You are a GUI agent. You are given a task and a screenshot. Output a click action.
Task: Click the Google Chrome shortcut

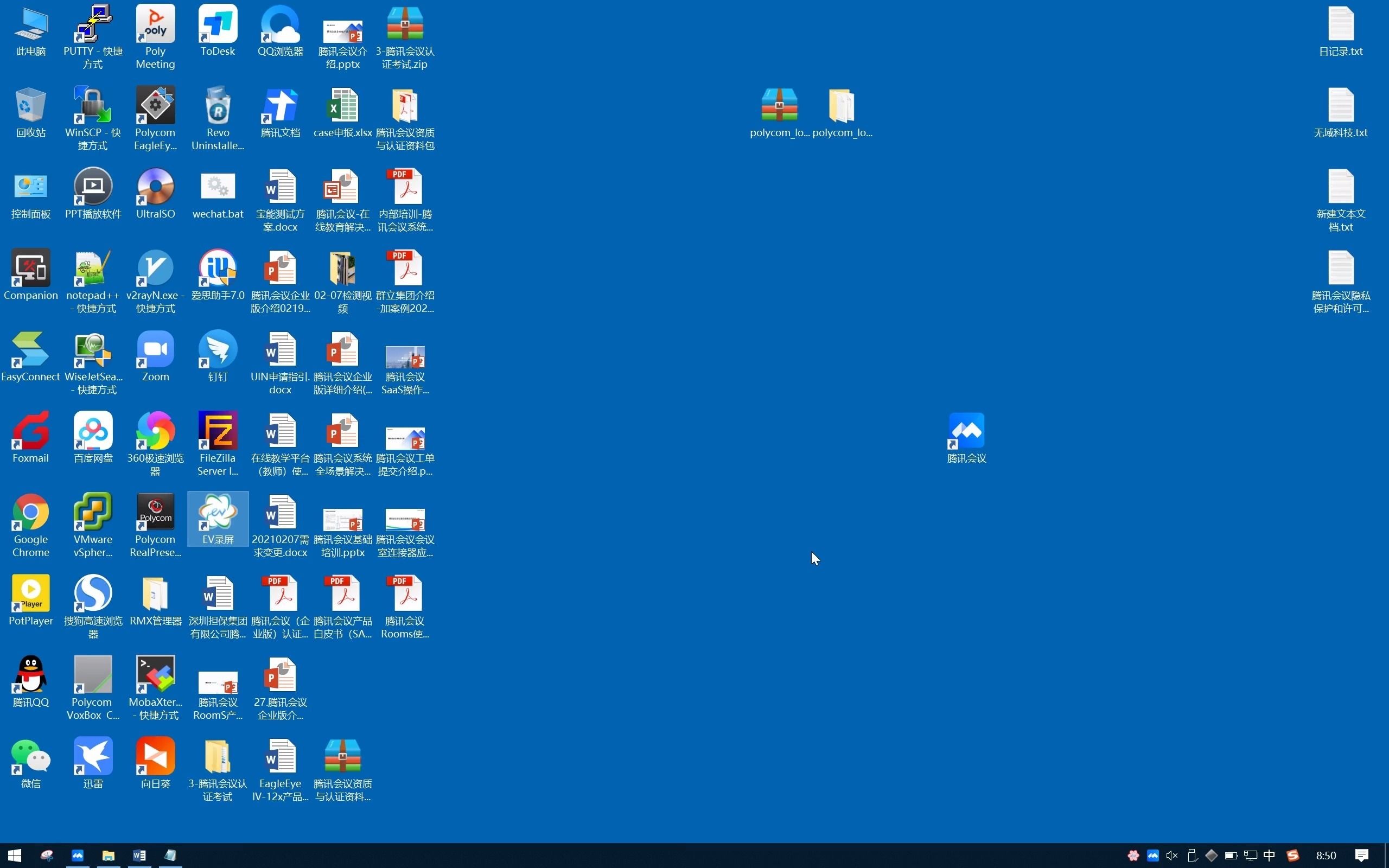click(31, 512)
